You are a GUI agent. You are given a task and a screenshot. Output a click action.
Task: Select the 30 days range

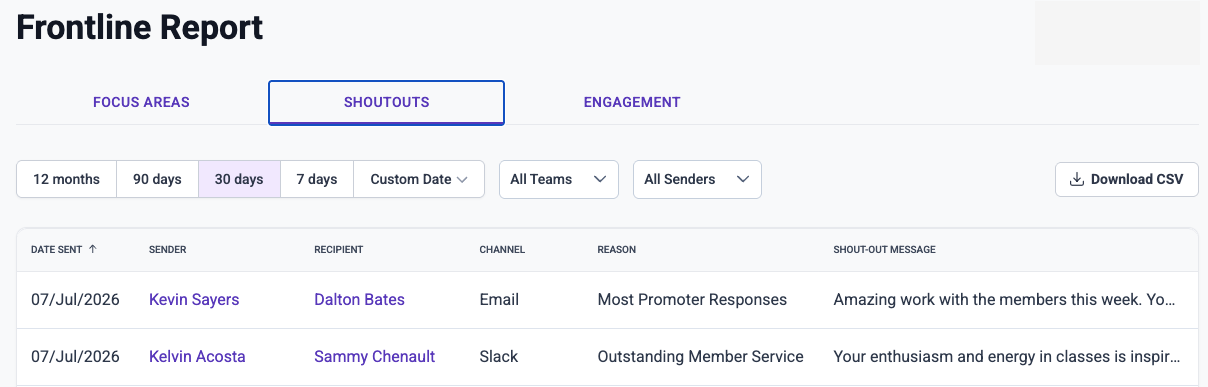239,179
